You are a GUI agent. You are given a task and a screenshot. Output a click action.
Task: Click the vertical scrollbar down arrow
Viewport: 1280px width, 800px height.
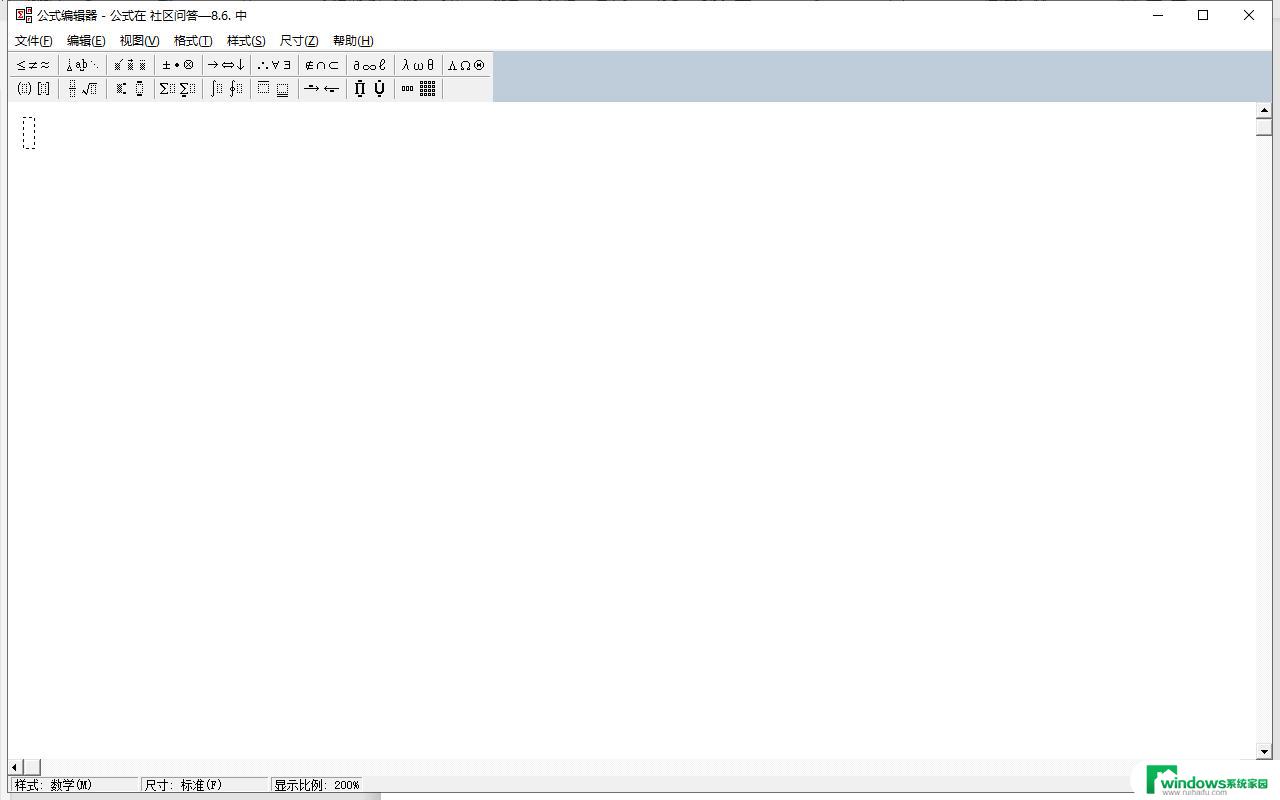pos(1264,751)
